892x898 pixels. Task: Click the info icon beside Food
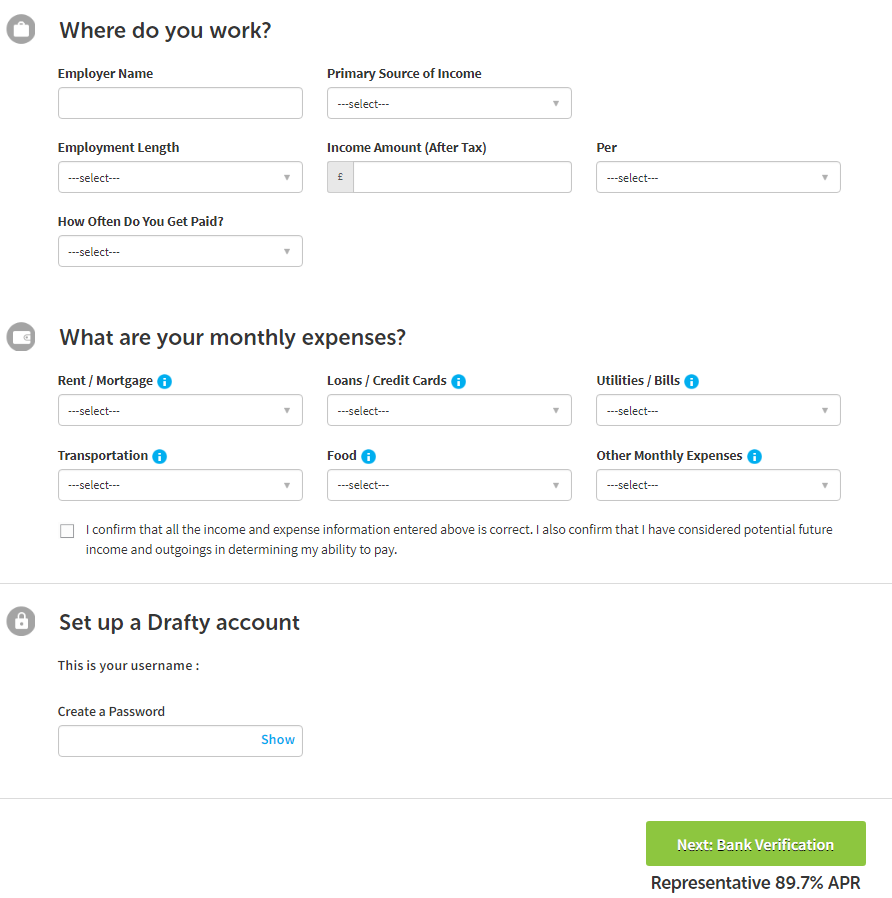tap(369, 456)
